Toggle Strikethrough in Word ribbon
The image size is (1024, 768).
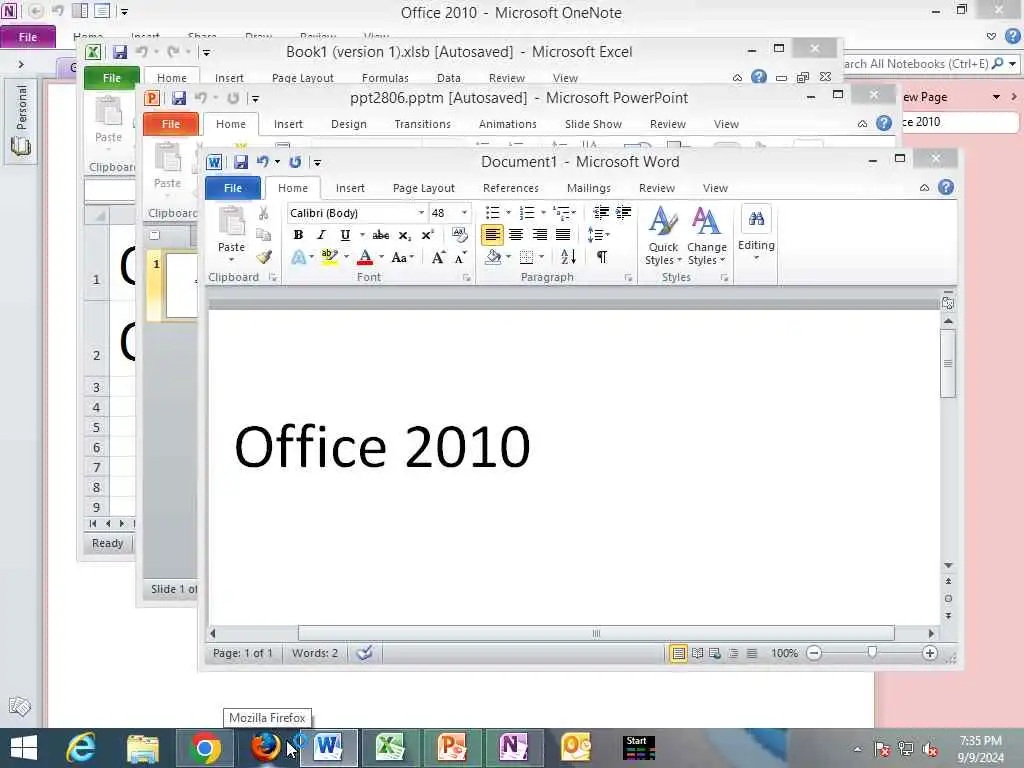(381, 235)
